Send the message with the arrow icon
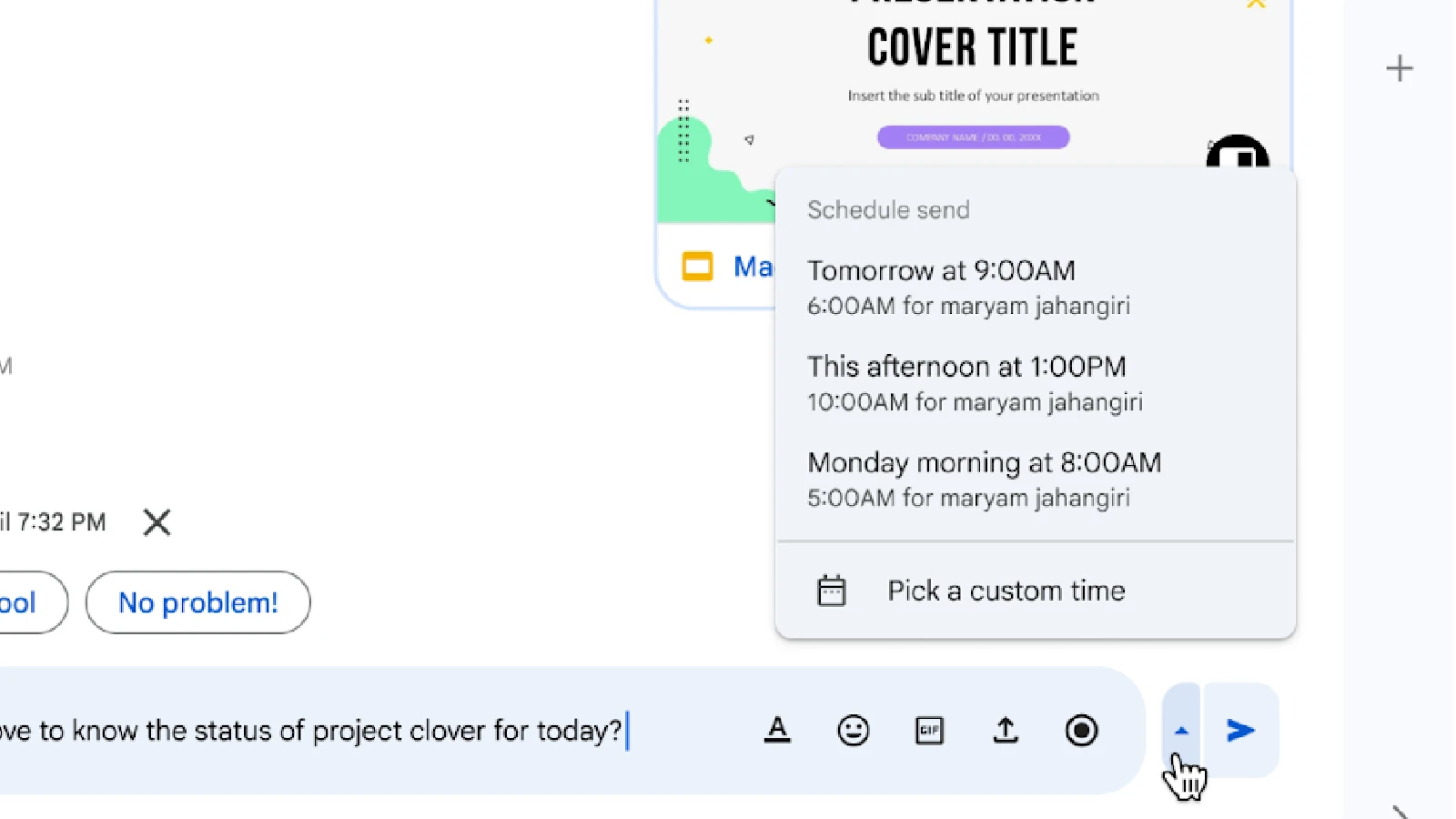The width and height of the screenshot is (1456, 819). pyautogui.click(x=1240, y=730)
